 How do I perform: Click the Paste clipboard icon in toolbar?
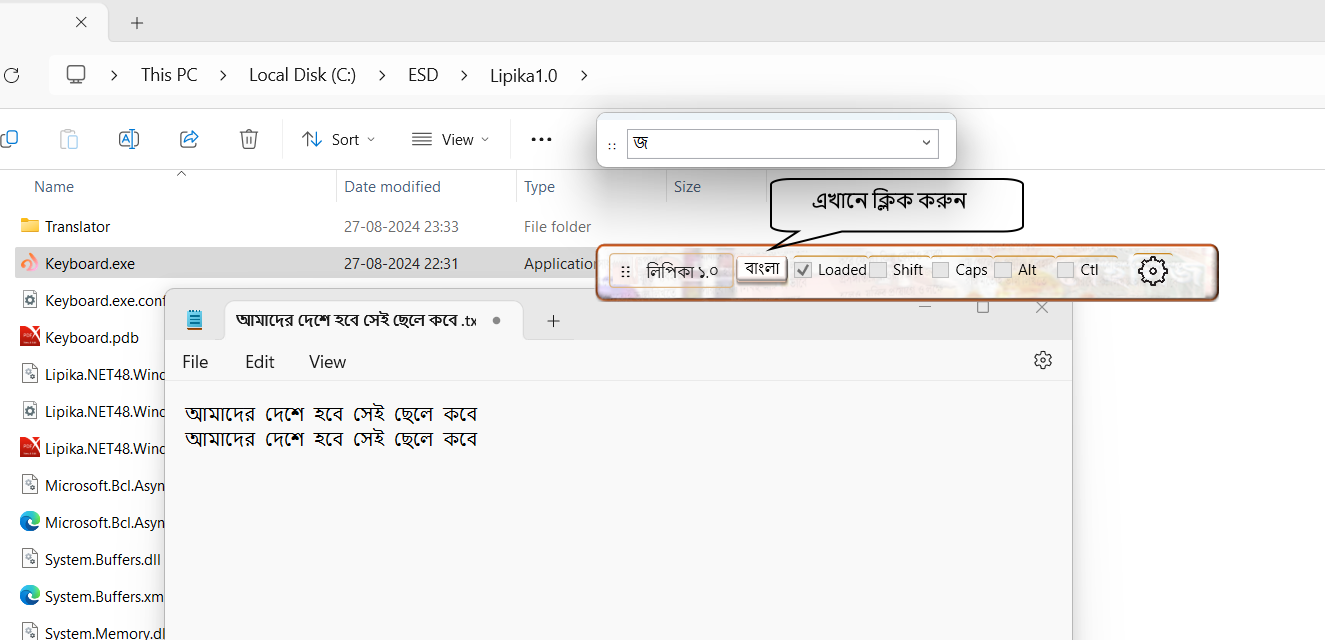pyautogui.click(x=69, y=139)
